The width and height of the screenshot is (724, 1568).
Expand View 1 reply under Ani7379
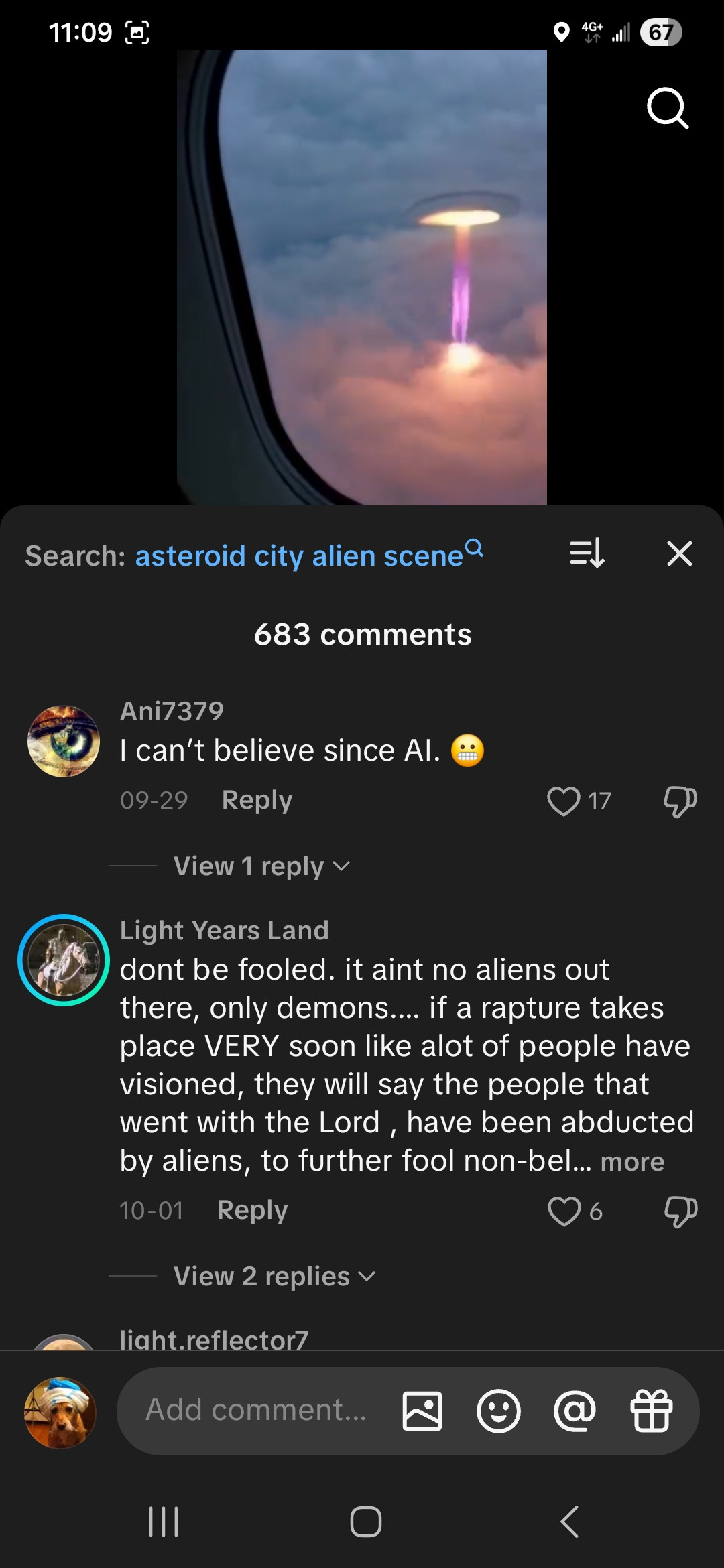click(261, 866)
